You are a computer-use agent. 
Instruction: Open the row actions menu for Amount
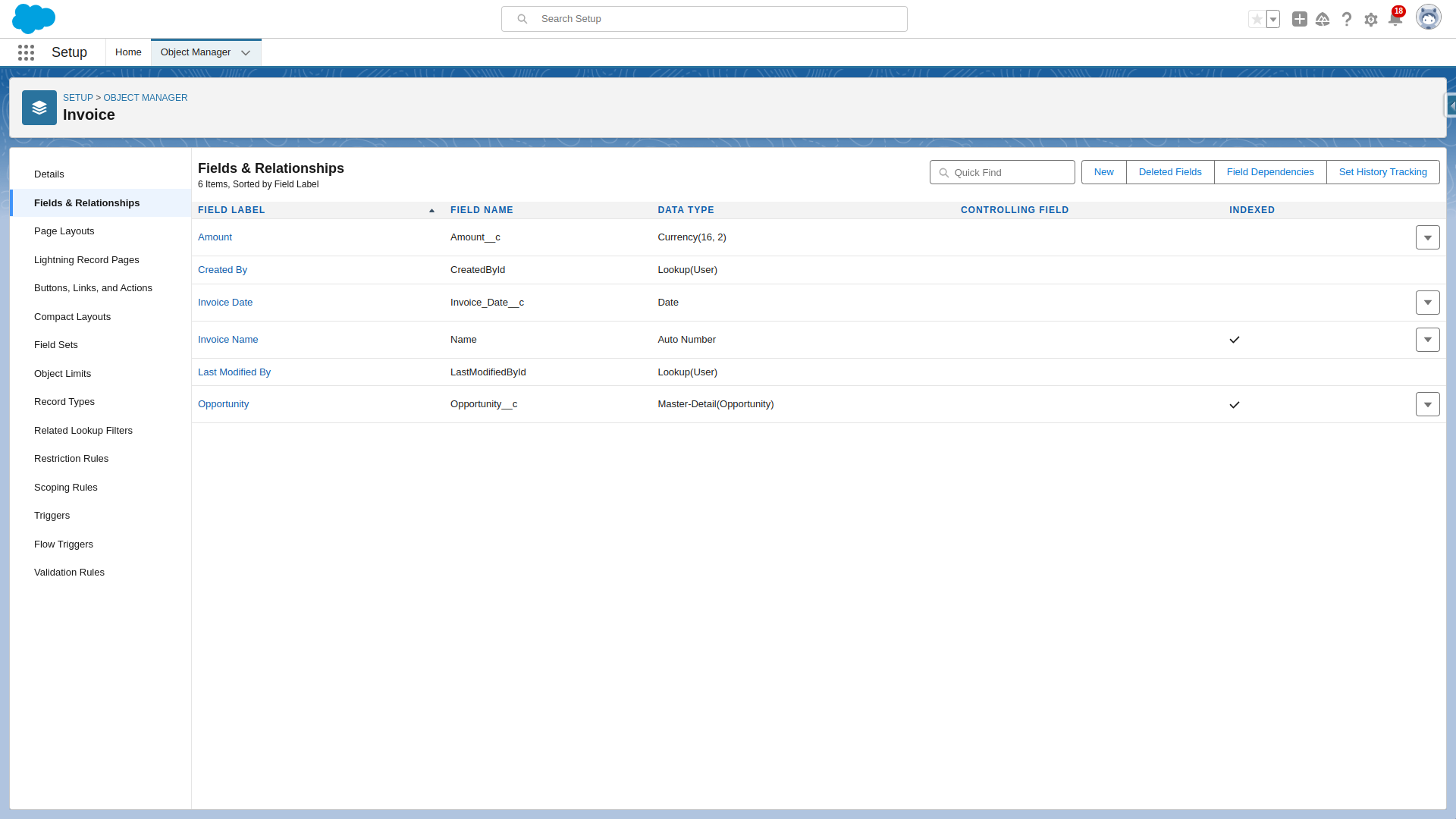(x=1428, y=237)
